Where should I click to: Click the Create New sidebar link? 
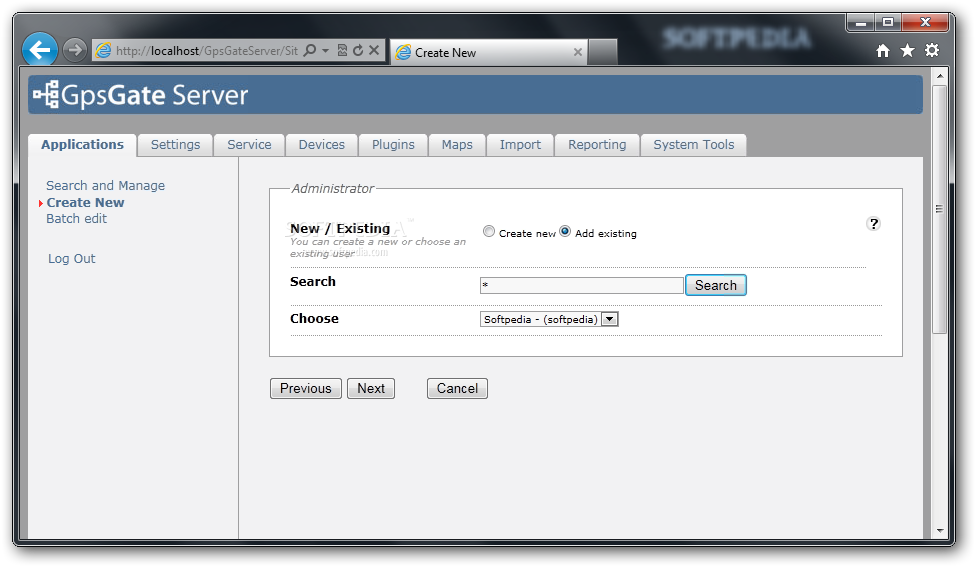tap(85, 202)
